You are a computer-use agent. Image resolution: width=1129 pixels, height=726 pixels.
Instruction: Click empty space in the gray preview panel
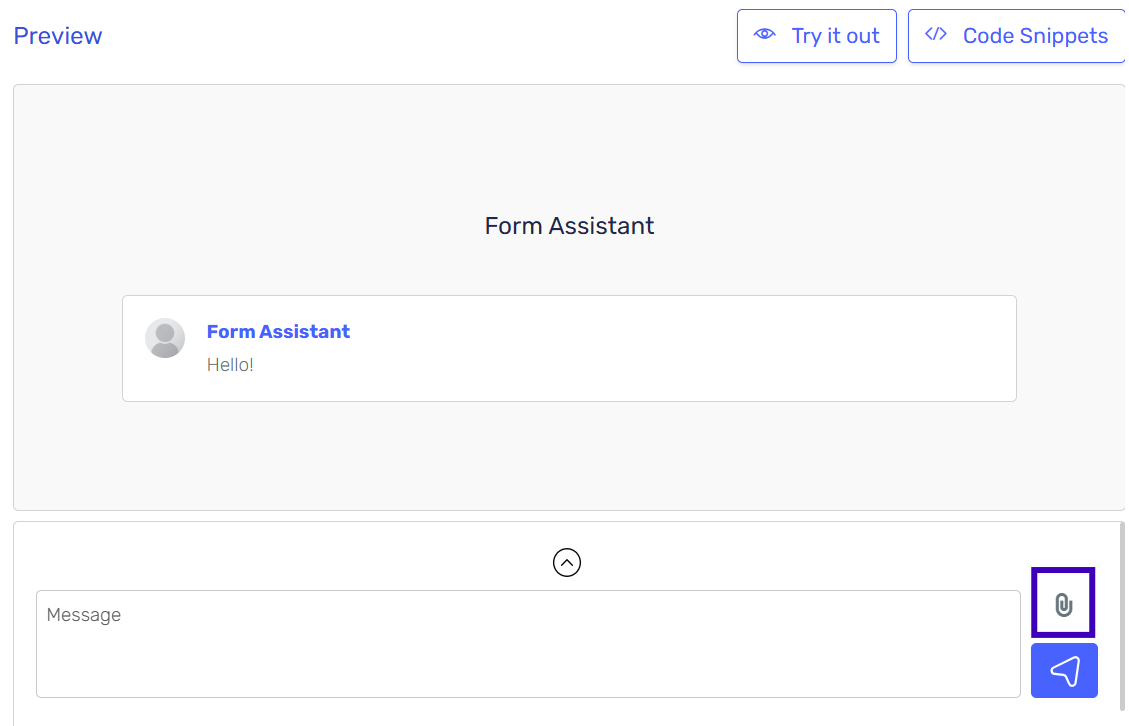tap(569, 144)
